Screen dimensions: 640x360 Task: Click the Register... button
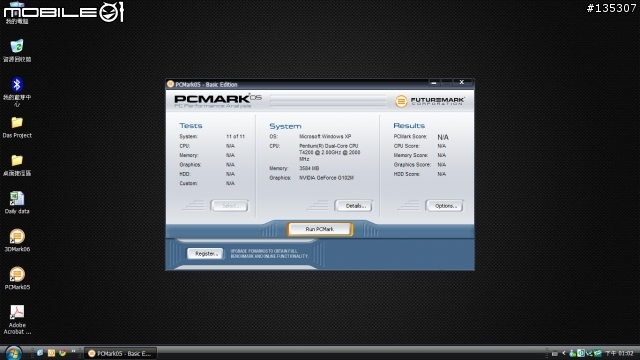click(205, 253)
